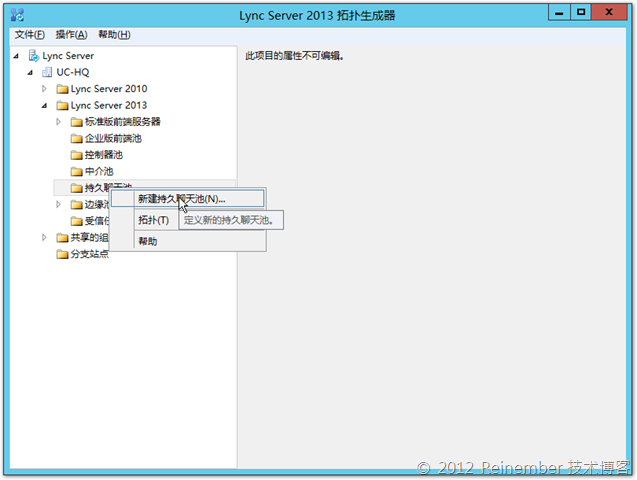The width and height of the screenshot is (637, 480).
Task: Expand the 标准版前端服务器 node
Action: [x=58, y=121]
